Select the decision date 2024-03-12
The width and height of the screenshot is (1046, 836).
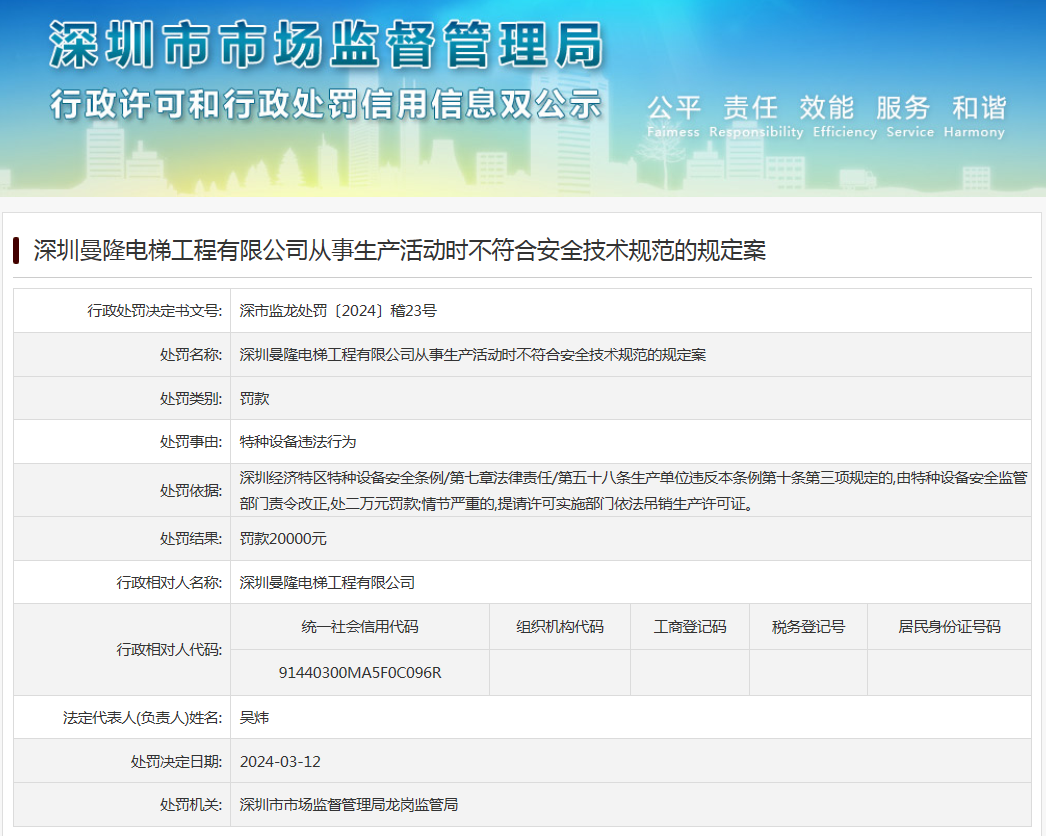click(280, 762)
